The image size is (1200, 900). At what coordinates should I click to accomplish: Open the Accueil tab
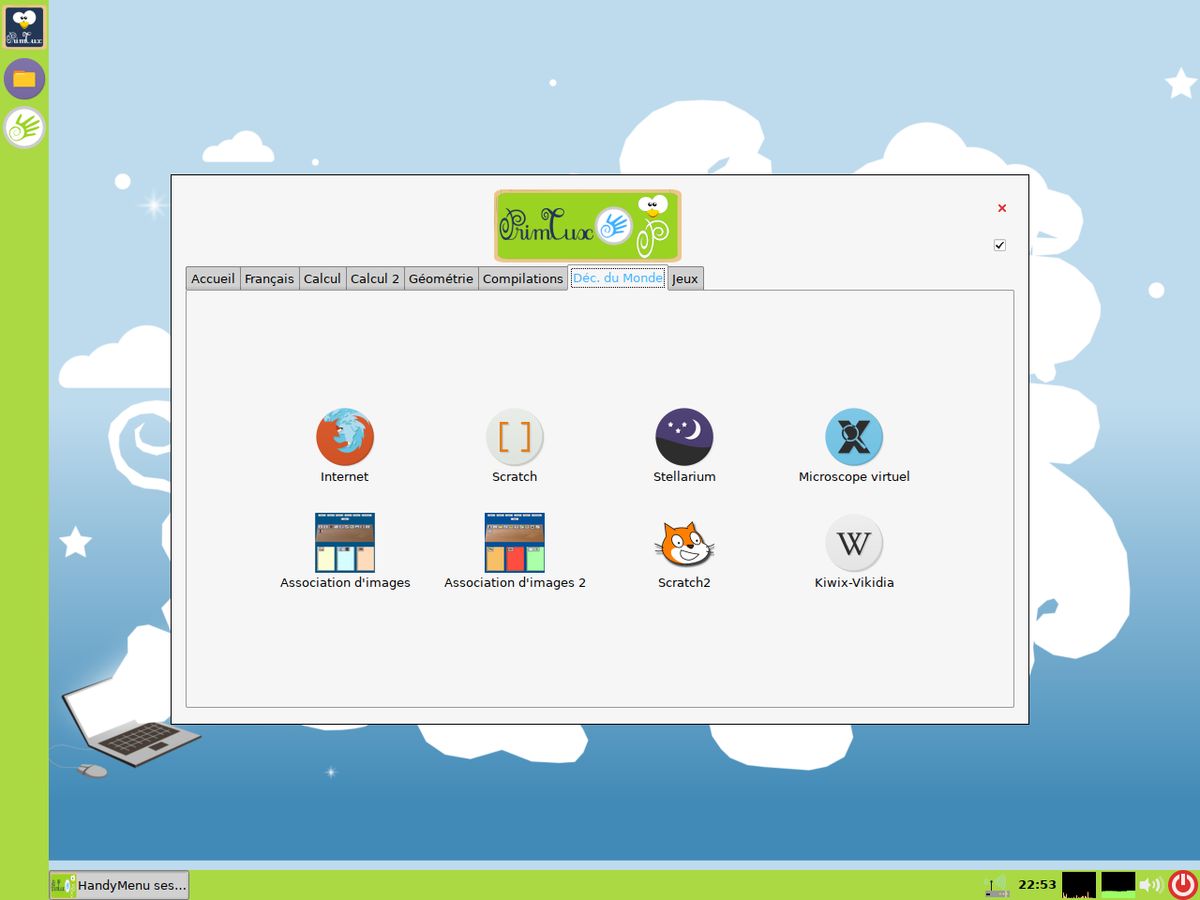point(212,278)
